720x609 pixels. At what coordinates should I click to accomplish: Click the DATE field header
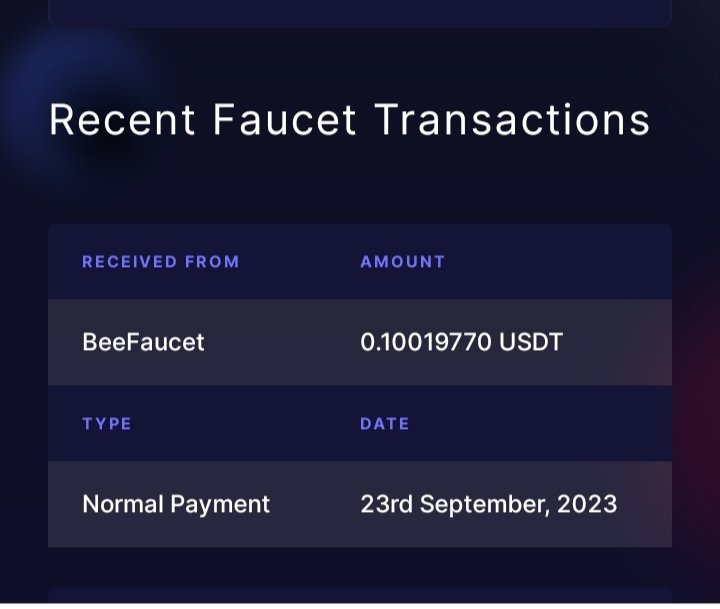[x=384, y=423]
